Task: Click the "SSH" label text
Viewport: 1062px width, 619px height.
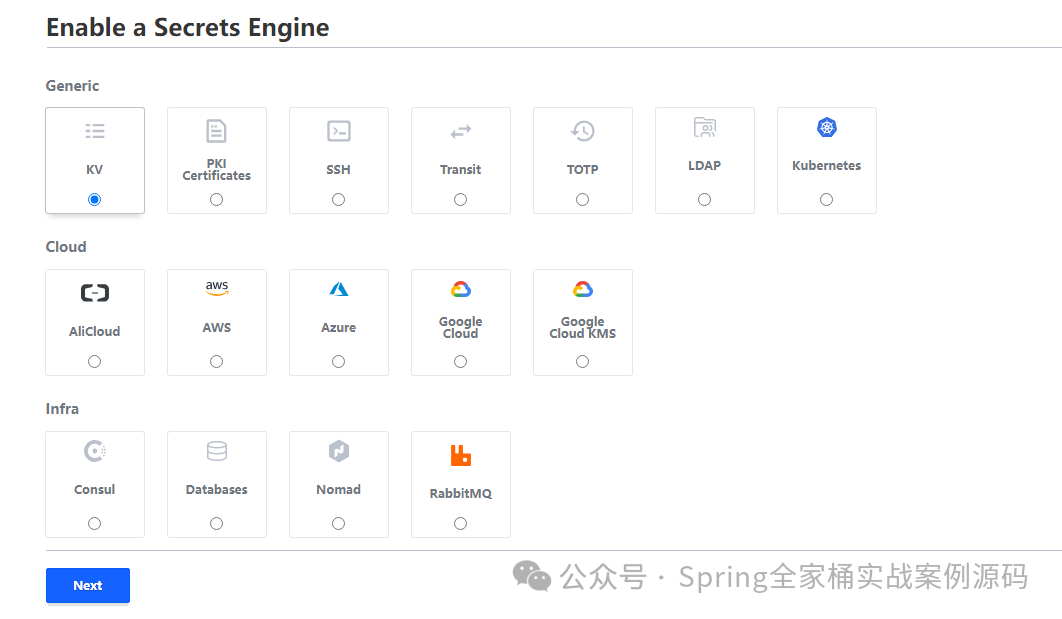Action: click(x=339, y=169)
